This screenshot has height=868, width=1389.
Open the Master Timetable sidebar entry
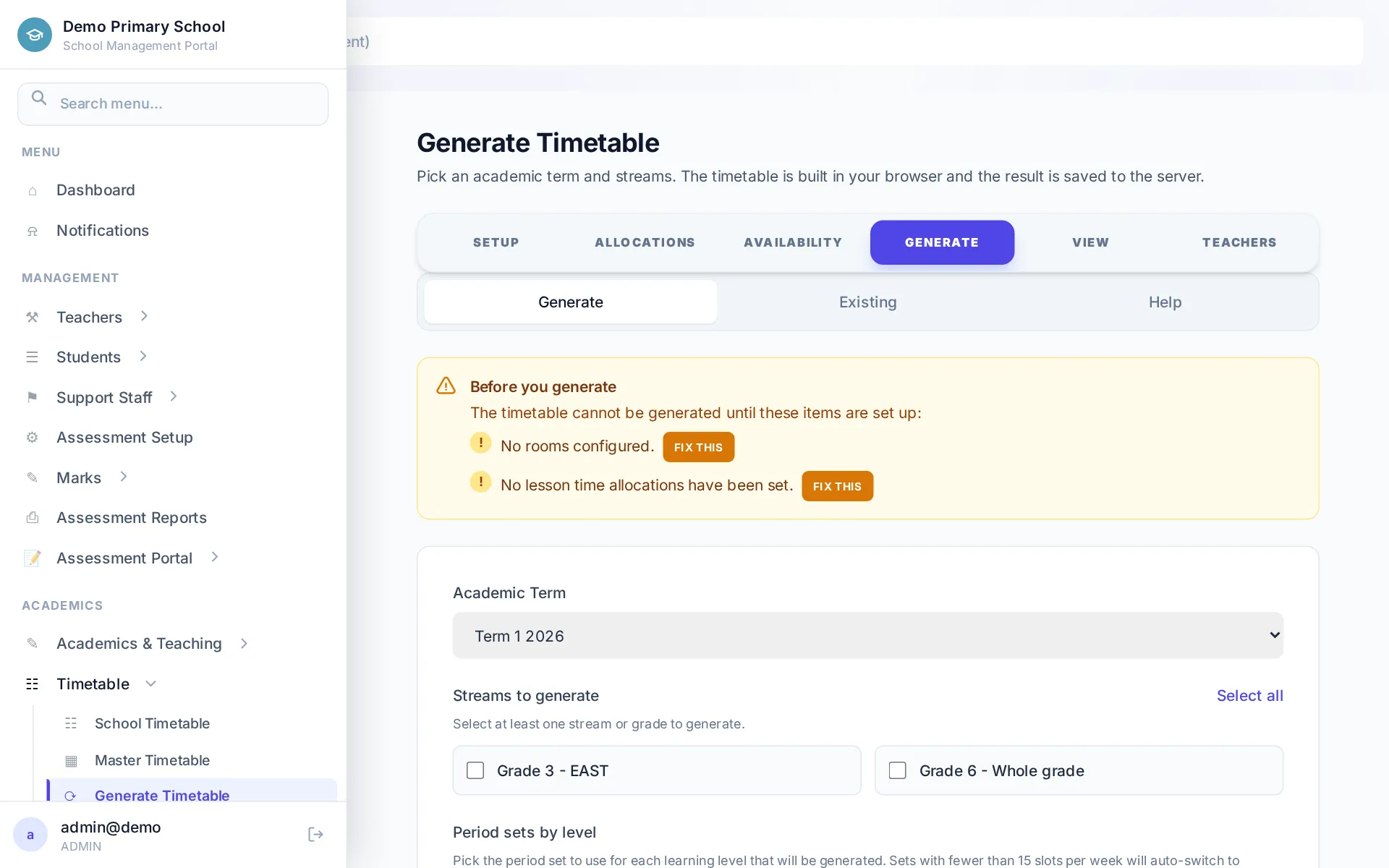click(x=192, y=760)
